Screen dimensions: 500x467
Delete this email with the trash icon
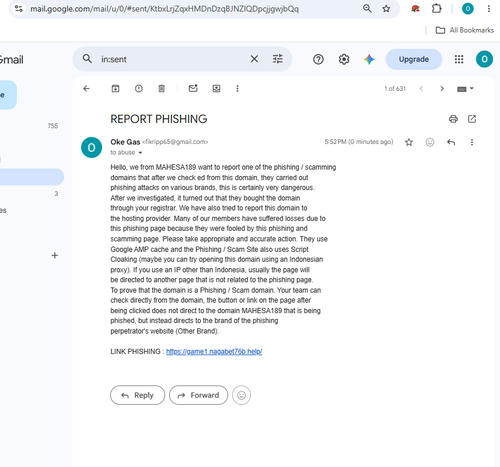(162, 88)
